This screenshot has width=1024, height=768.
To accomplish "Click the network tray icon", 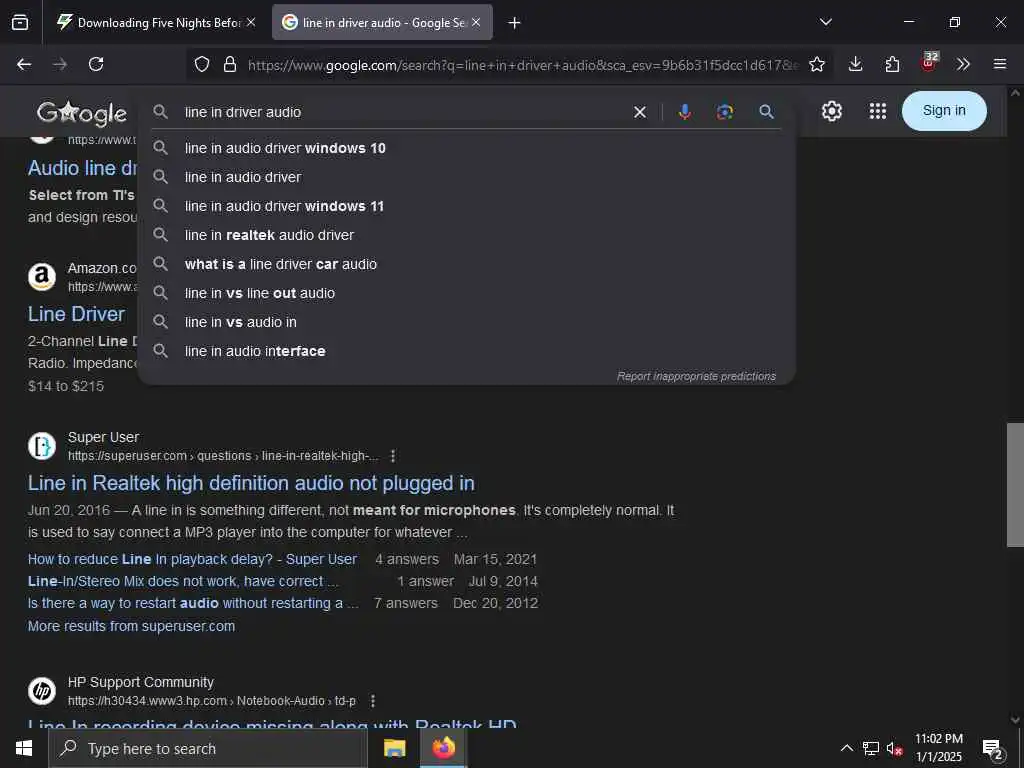I will pos(871,748).
